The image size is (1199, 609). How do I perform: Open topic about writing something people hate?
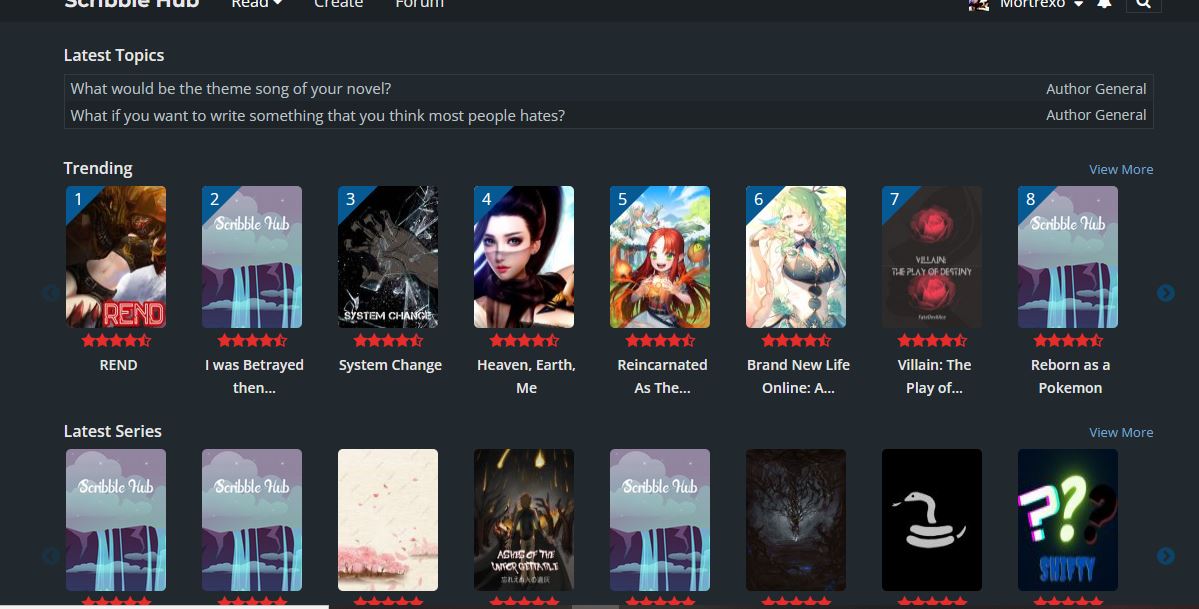pyautogui.click(x=317, y=116)
